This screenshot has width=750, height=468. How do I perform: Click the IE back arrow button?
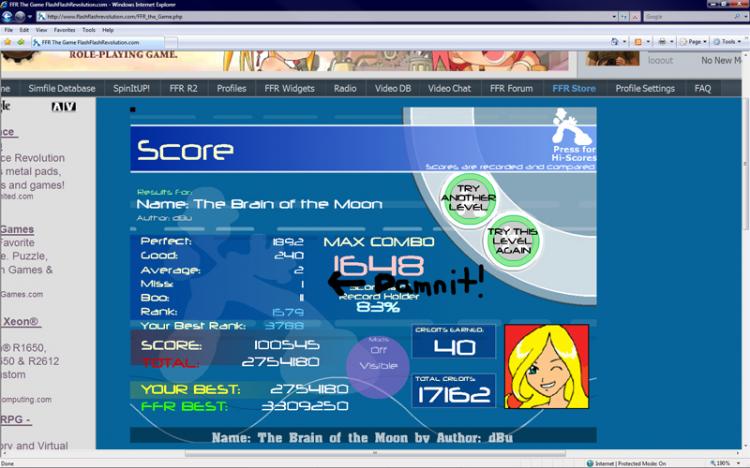coord(8,17)
